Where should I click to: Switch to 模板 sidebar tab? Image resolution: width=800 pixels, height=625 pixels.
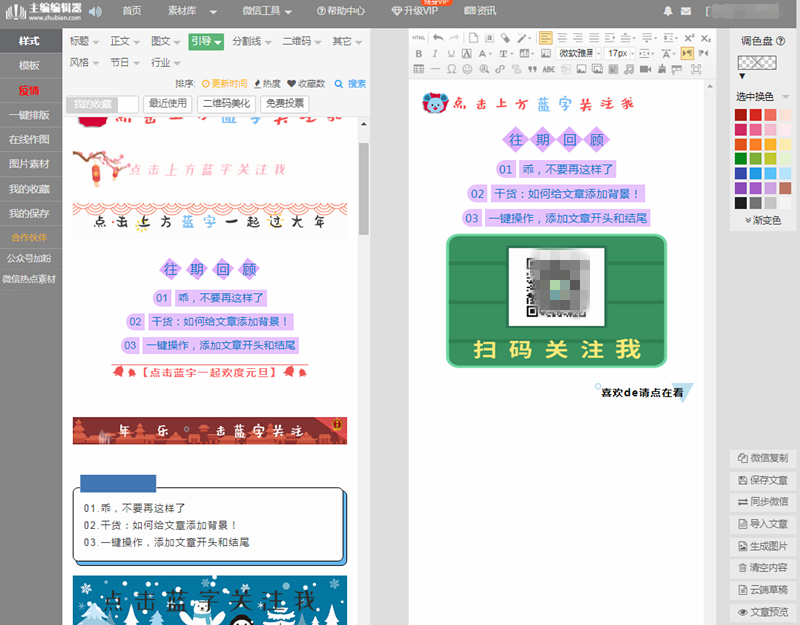coord(29,65)
